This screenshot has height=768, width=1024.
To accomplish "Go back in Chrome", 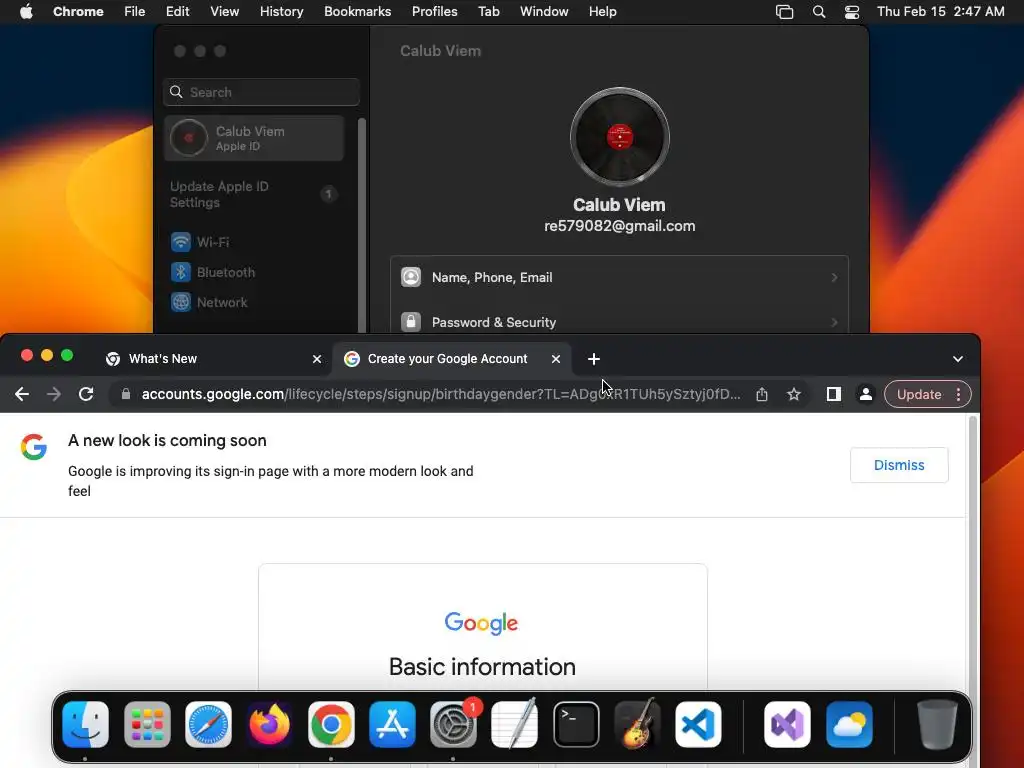I will coord(22,394).
